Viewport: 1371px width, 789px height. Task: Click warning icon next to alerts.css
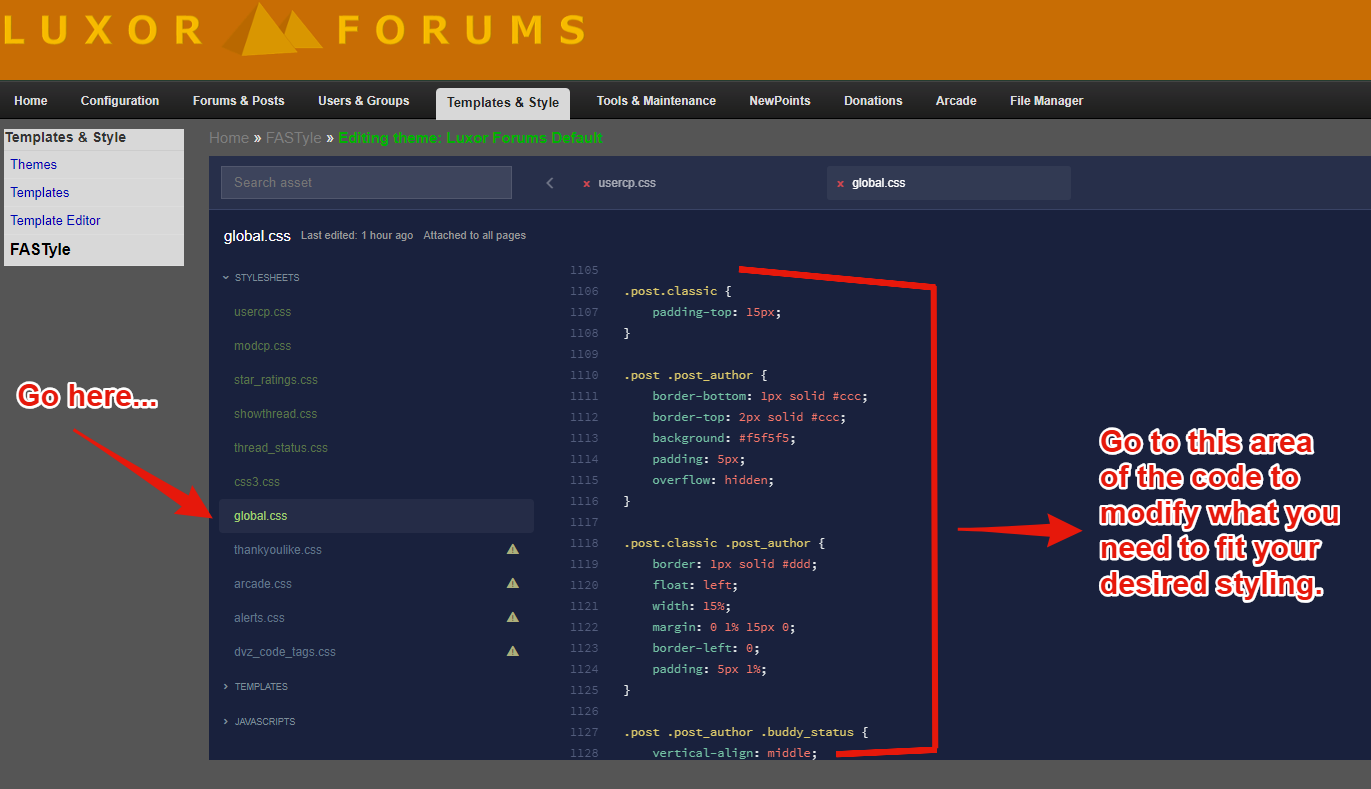point(513,617)
